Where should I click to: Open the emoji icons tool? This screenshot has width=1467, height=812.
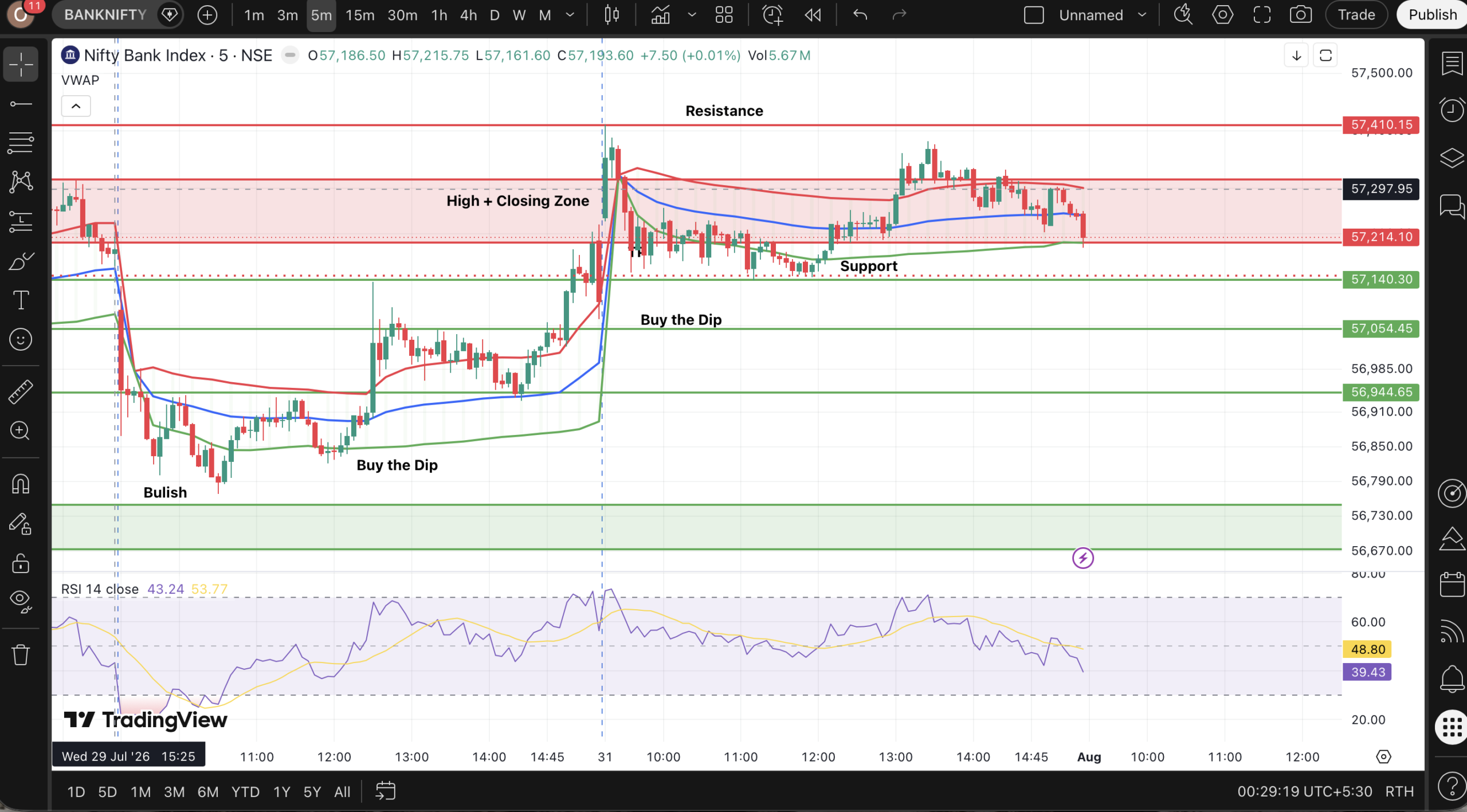click(21, 339)
